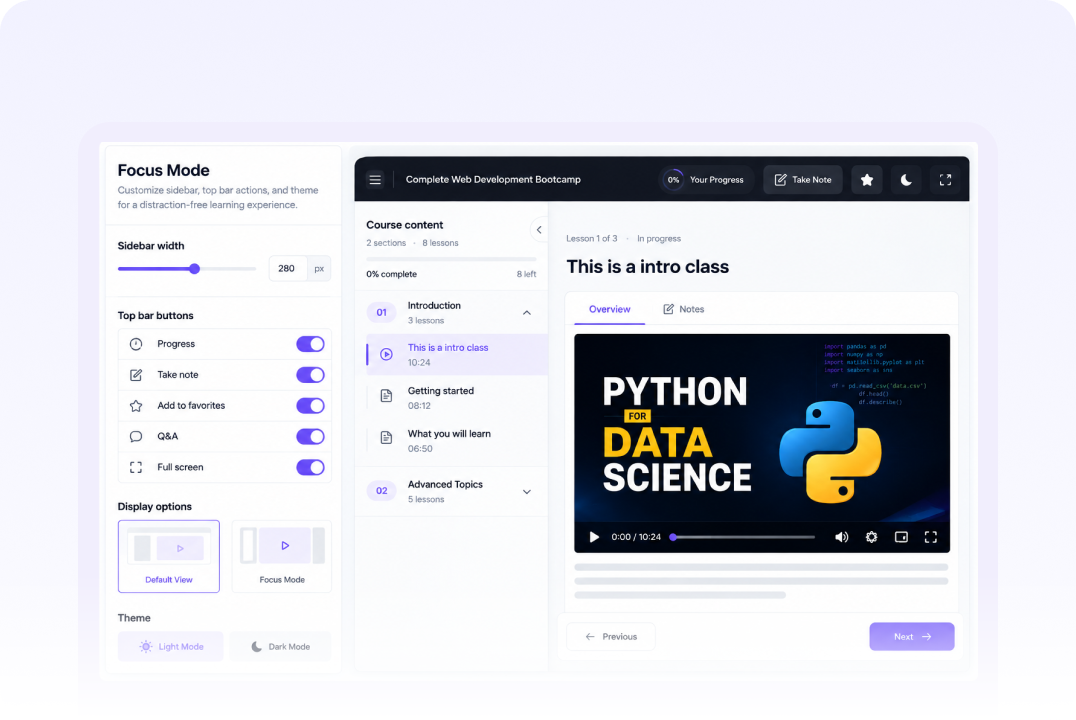Collapse the Introduction section chevron
The height and width of the screenshot is (720, 1076).
click(x=526, y=313)
